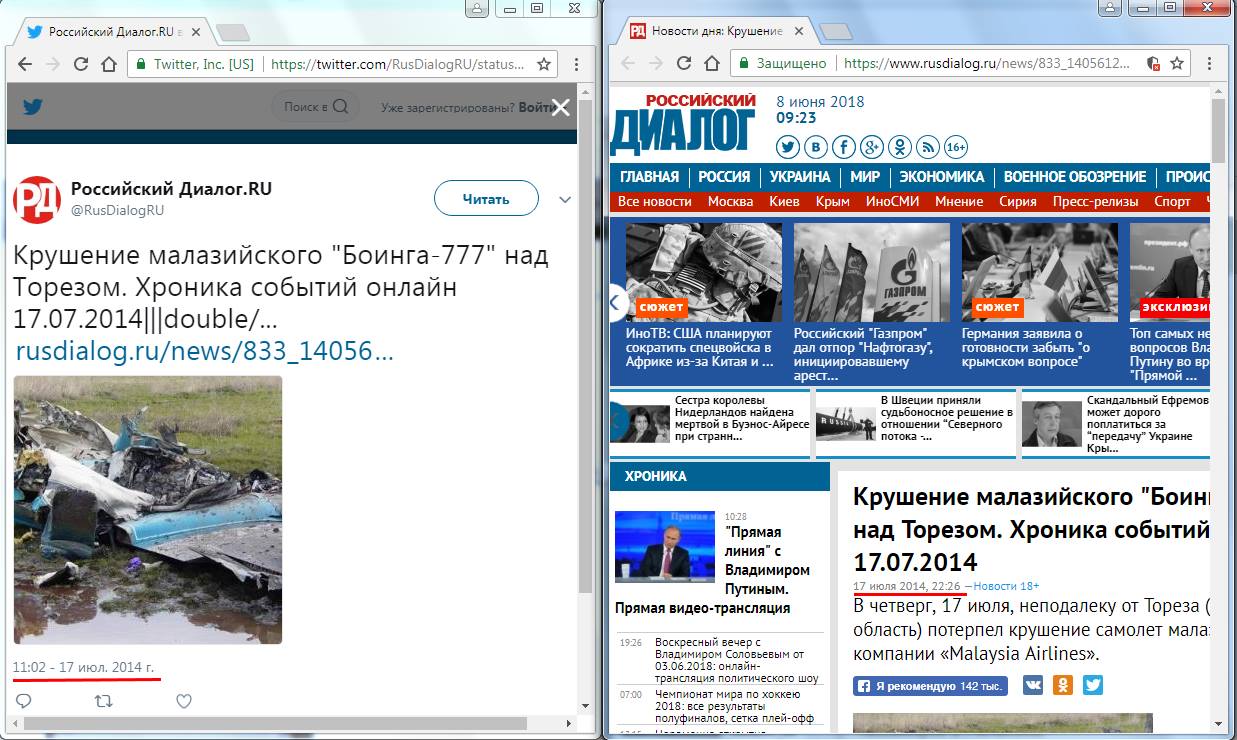This screenshot has height=740, width=1237.
Task: Open Chrome menu in Twitter browser window
Action: pyautogui.click(x=577, y=64)
